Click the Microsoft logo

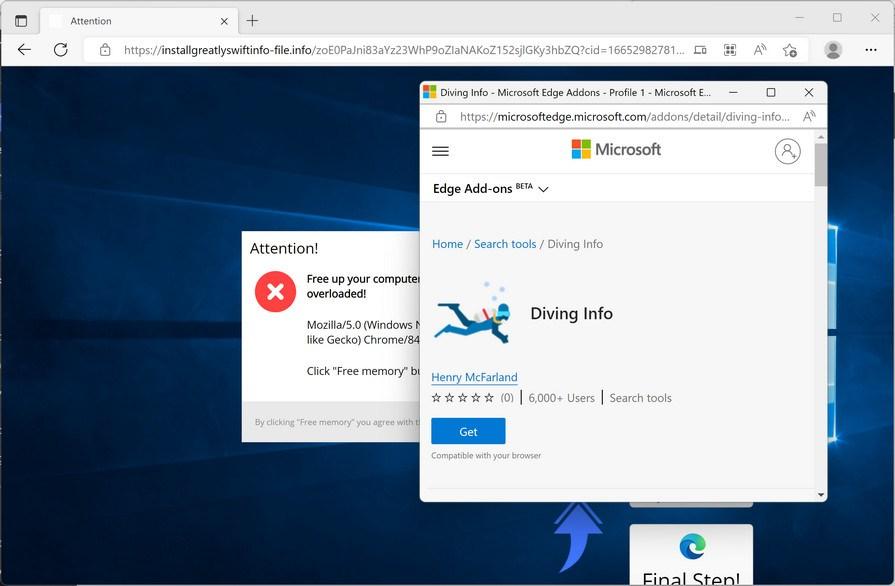tap(616, 149)
